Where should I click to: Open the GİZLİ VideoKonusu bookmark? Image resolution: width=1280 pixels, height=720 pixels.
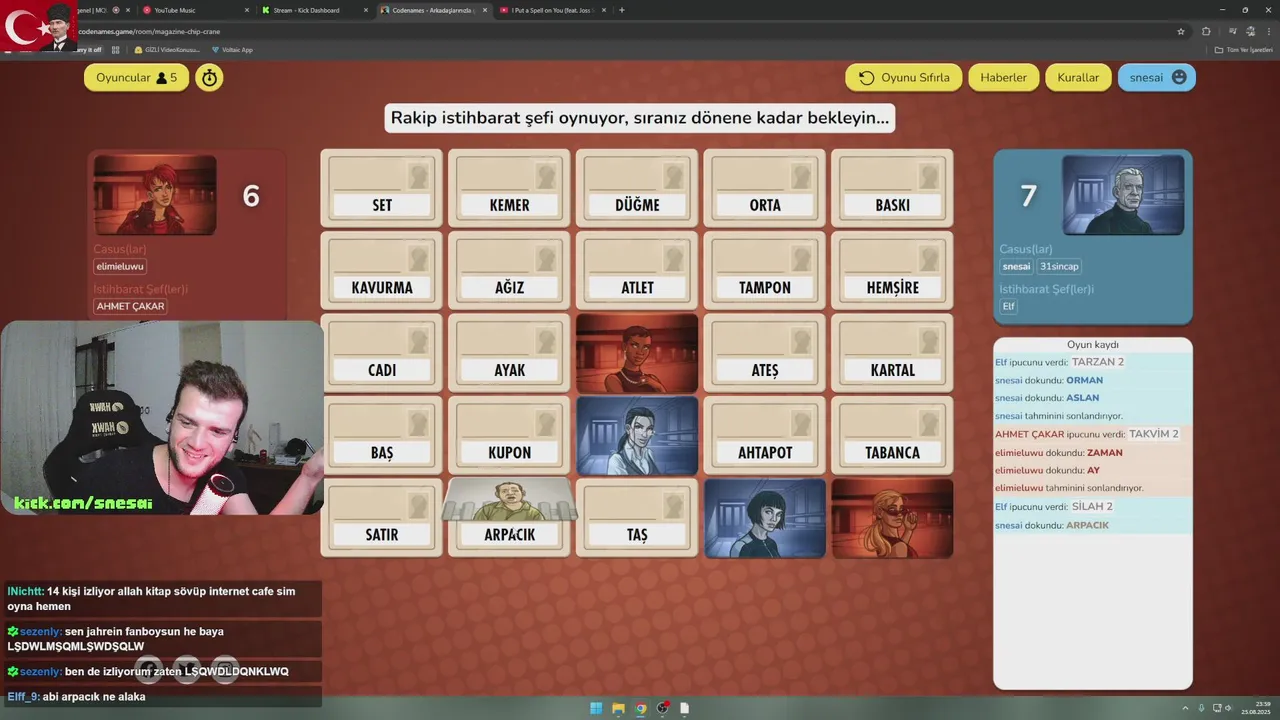tap(166, 49)
